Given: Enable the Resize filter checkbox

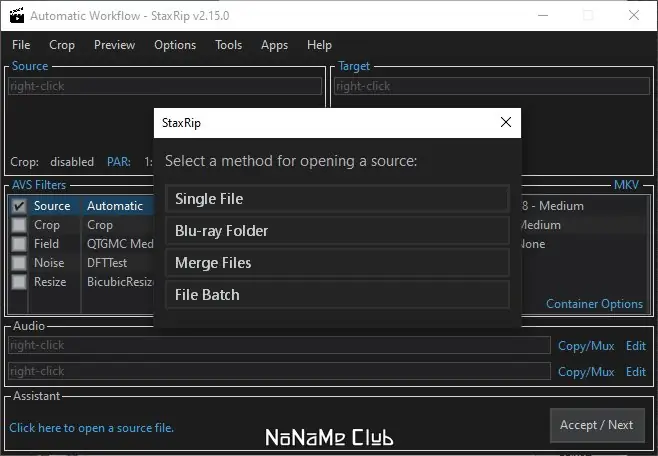Looking at the screenshot, I should (19, 281).
